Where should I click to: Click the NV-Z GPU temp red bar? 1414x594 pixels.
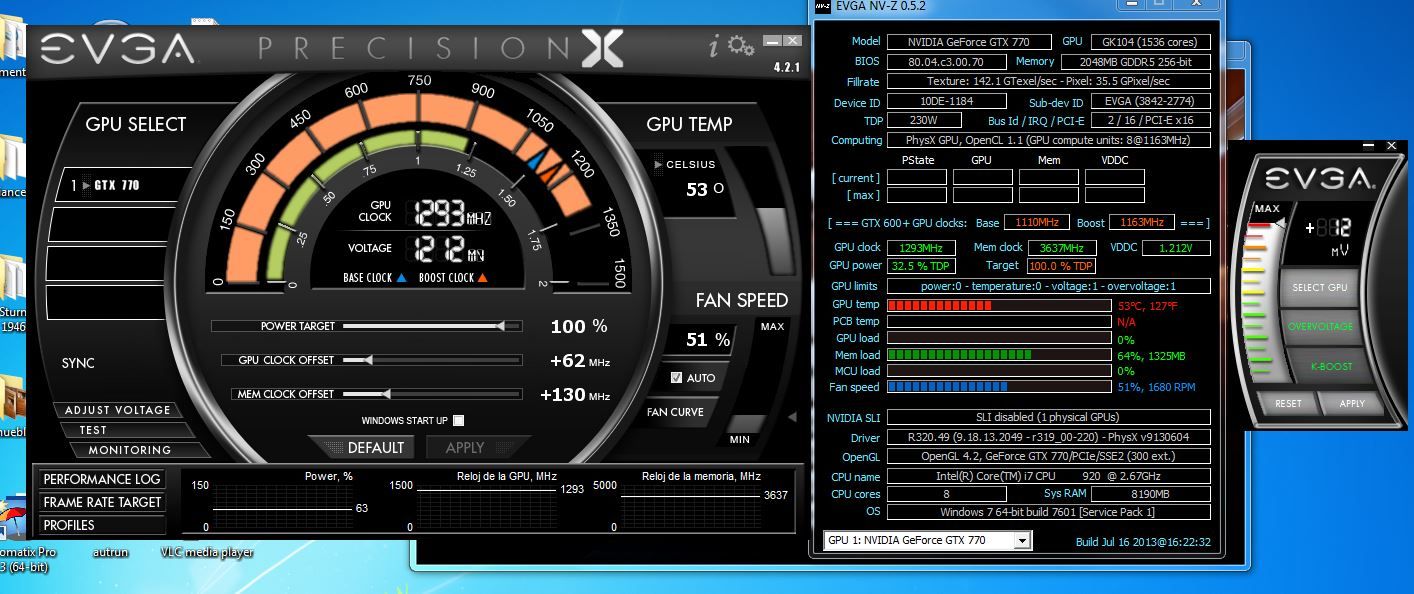(x=999, y=305)
